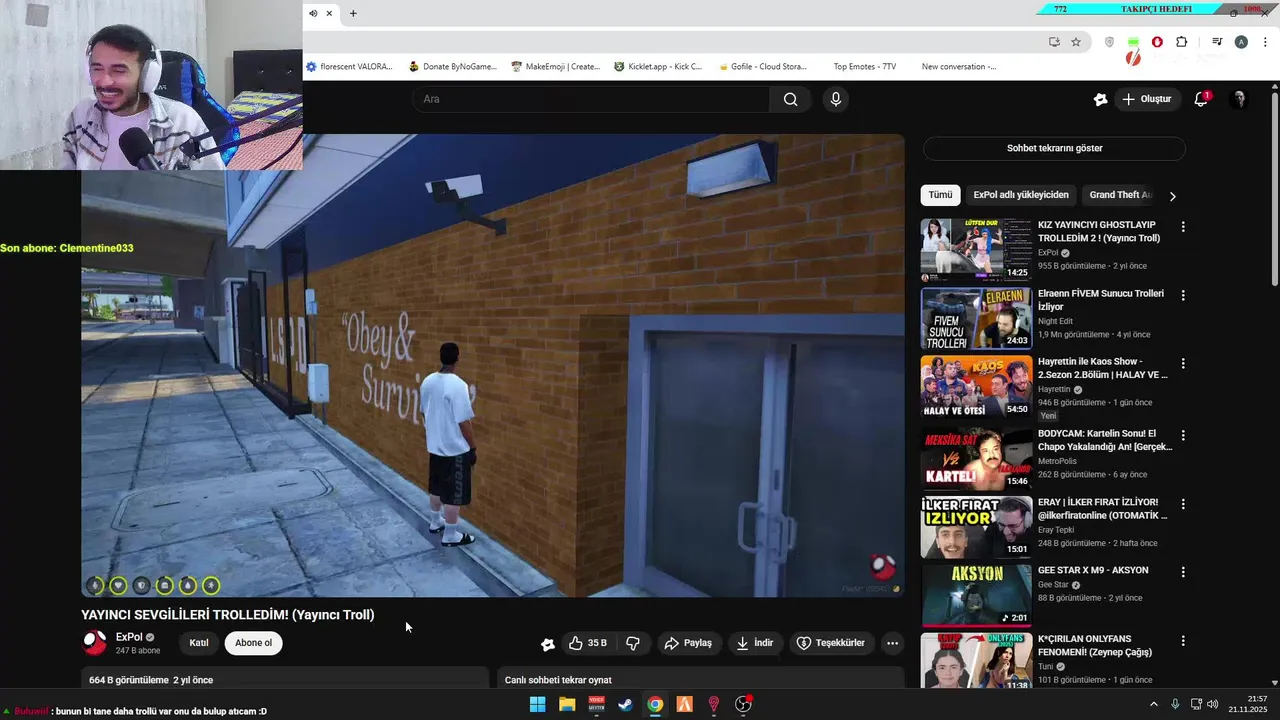The width and height of the screenshot is (1280, 720).
Task: Open 'Donate ByNoGame...' bookmark
Action: click(452, 67)
